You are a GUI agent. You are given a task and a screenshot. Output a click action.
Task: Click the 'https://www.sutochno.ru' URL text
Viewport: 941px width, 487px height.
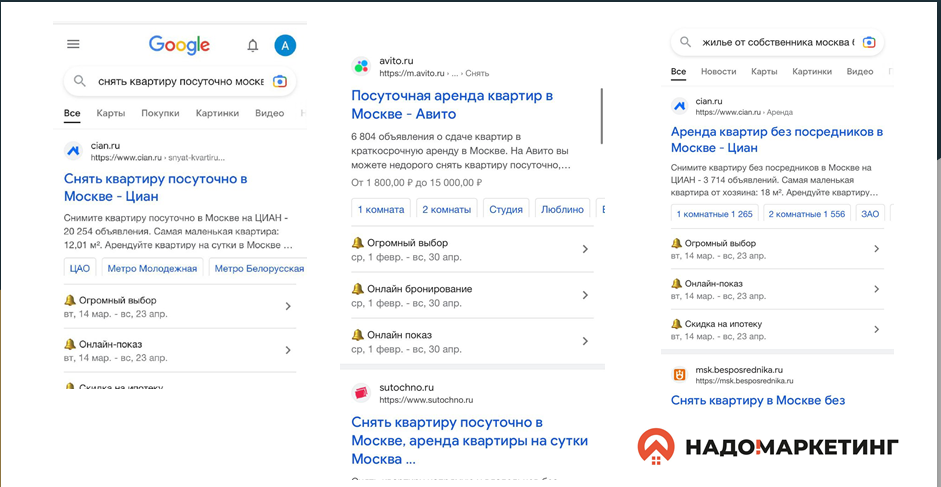click(x=426, y=400)
